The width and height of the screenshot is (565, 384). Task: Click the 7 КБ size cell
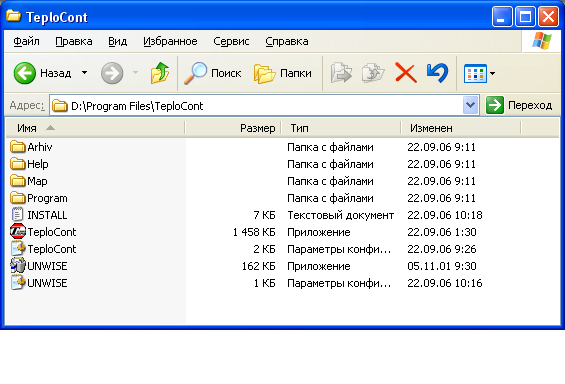[x=264, y=215]
